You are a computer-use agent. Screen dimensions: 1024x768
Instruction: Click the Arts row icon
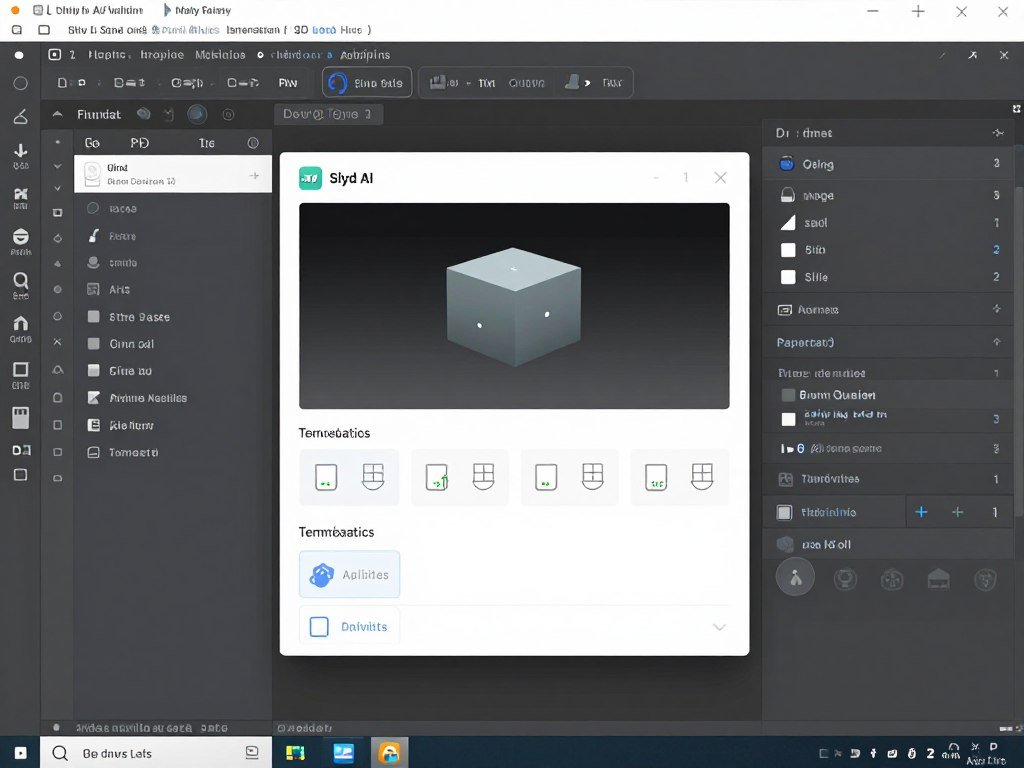93,289
